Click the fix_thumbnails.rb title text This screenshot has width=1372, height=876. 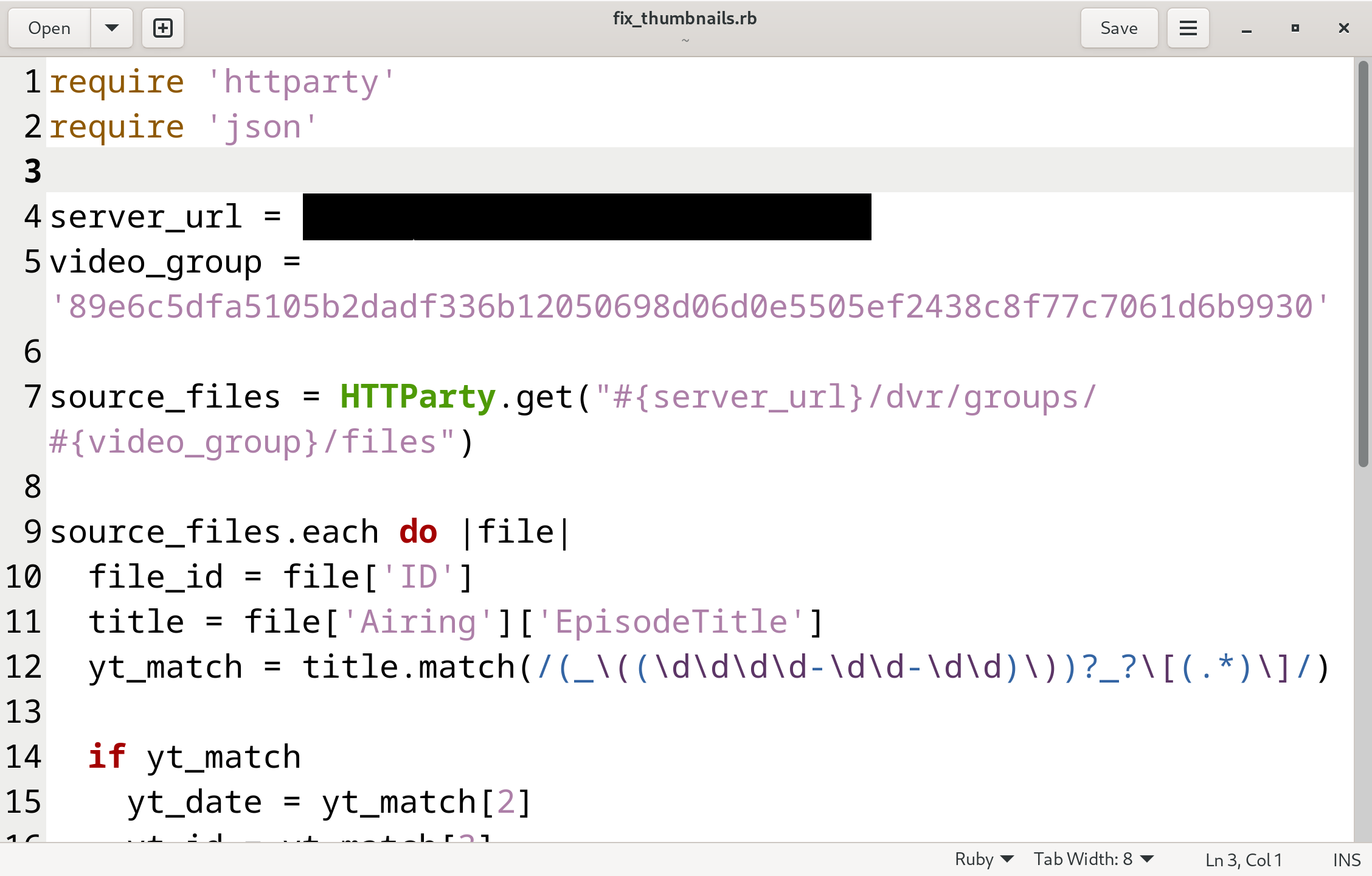click(685, 18)
